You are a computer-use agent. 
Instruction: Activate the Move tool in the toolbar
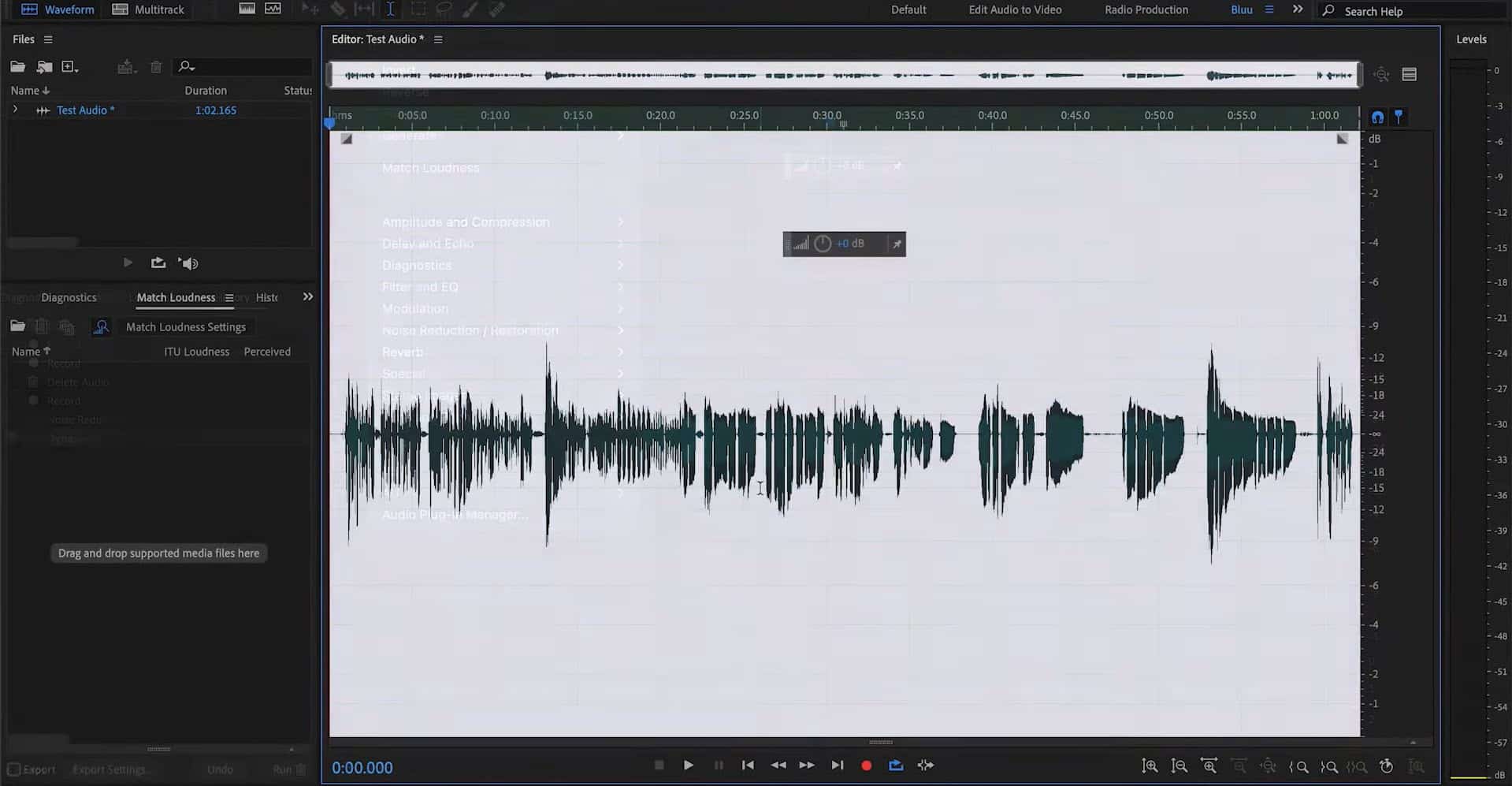click(x=310, y=9)
